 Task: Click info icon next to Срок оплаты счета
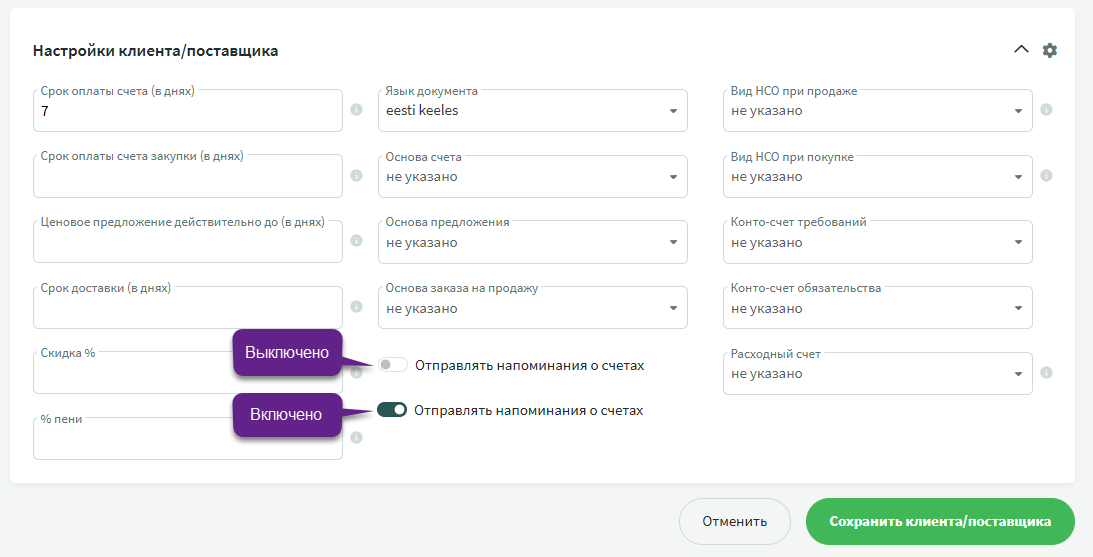pyautogui.click(x=356, y=110)
